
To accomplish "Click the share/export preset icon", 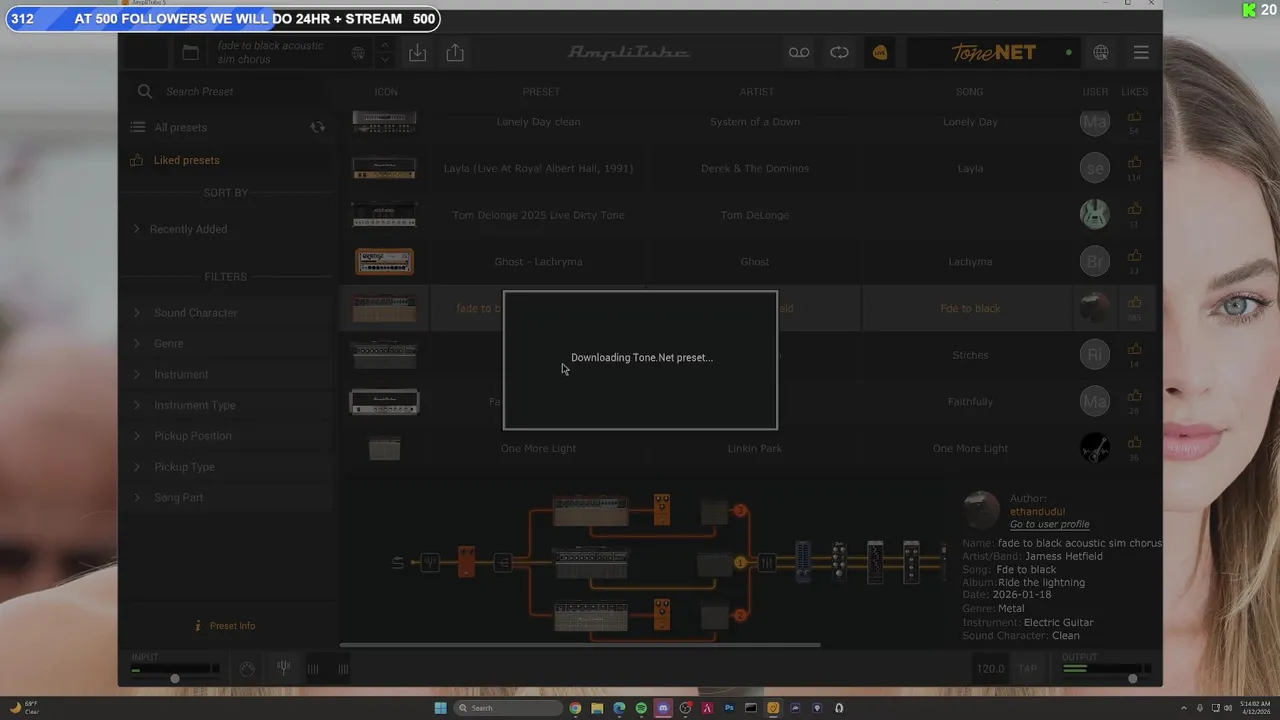I will (x=455, y=53).
